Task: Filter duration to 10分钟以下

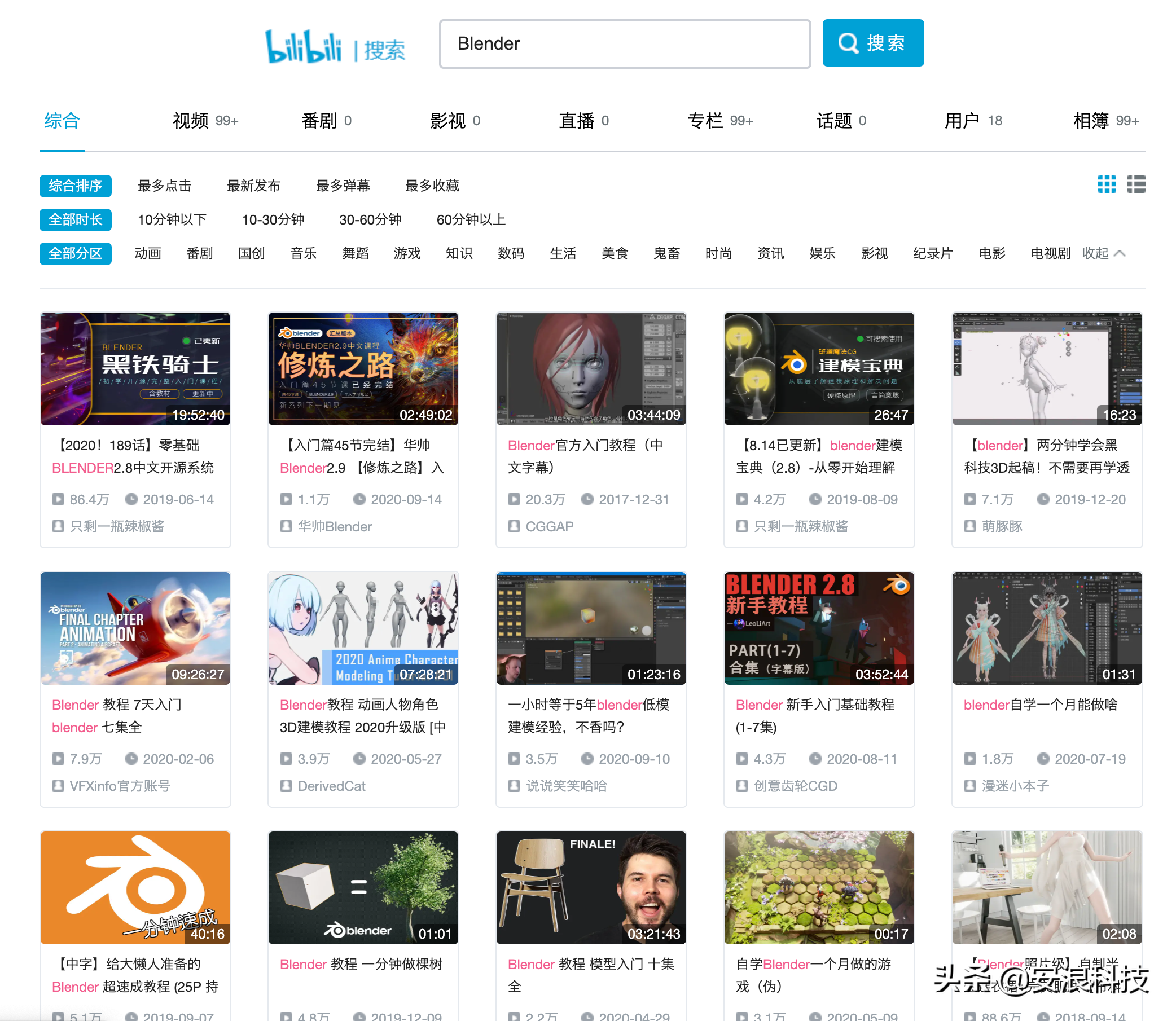Action: pyautogui.click(x=172, y=220)
